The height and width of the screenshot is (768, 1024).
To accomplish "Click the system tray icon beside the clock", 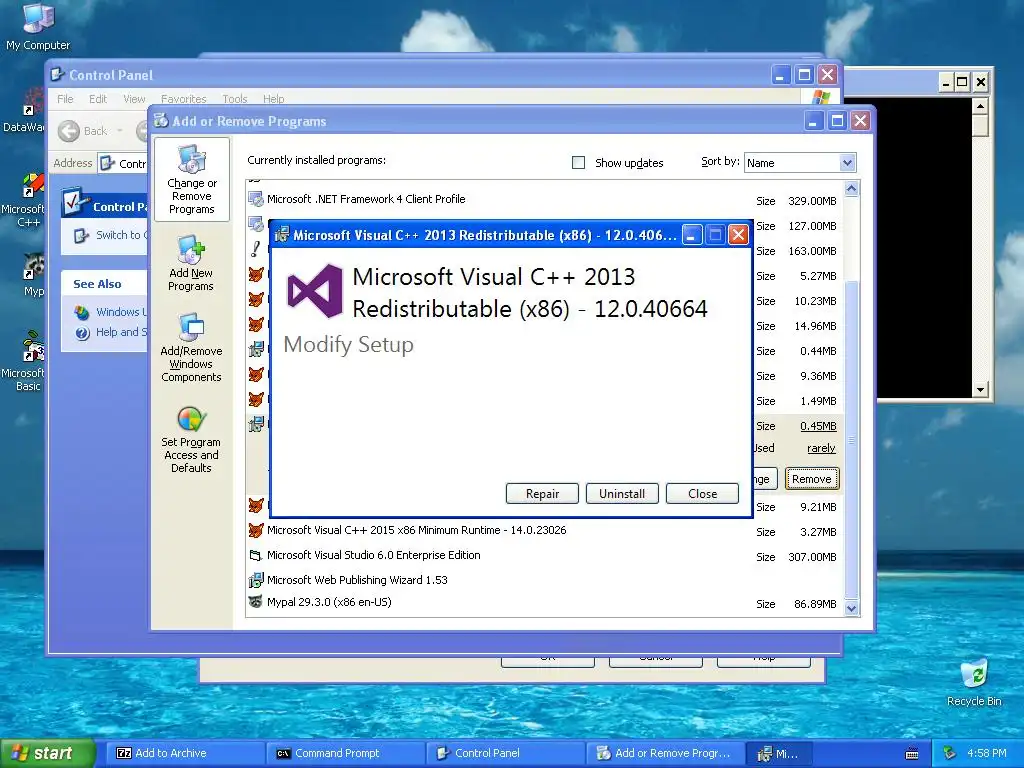I will (950, 754).
